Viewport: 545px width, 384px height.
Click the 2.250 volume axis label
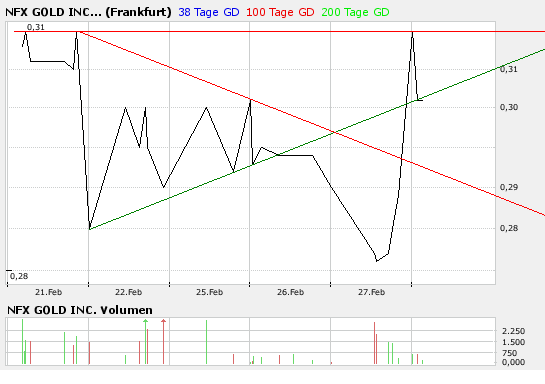[x=513, y=331]
